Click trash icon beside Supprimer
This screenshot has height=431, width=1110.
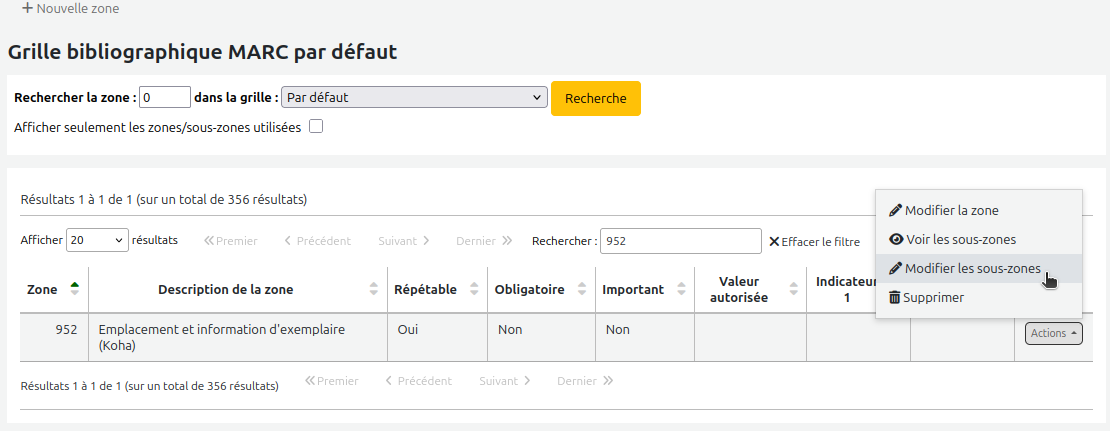tap(895, 297)
